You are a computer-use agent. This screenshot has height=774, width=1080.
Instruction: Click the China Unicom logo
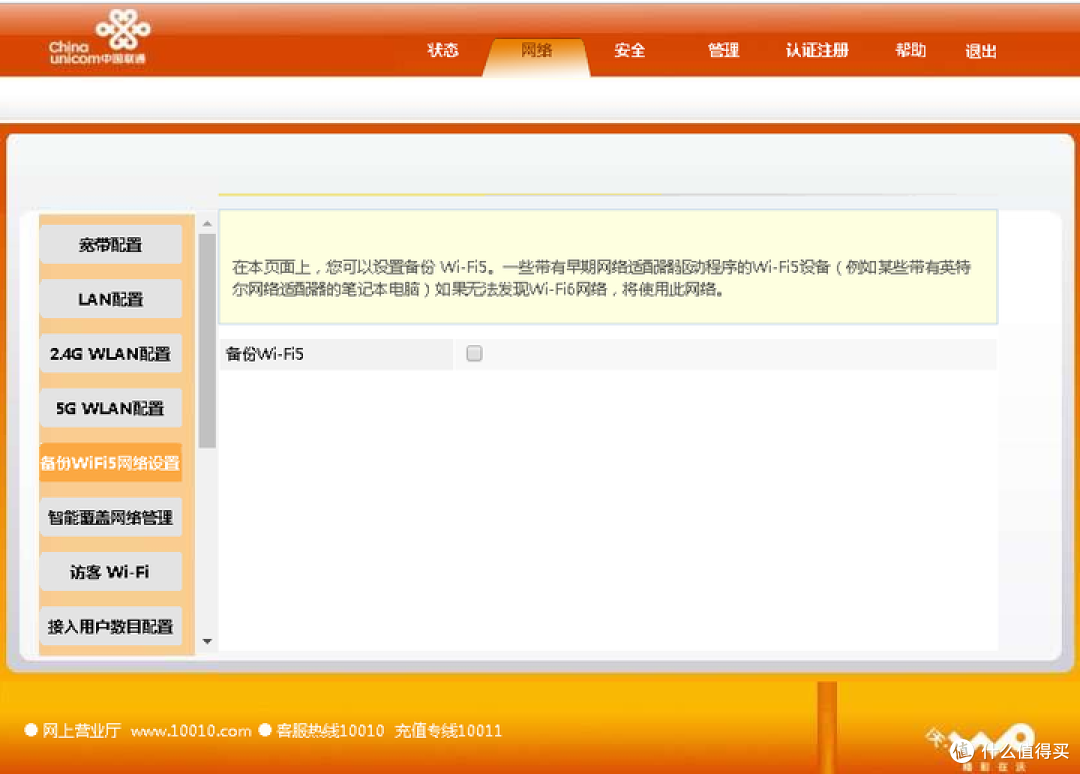[98, 37]
